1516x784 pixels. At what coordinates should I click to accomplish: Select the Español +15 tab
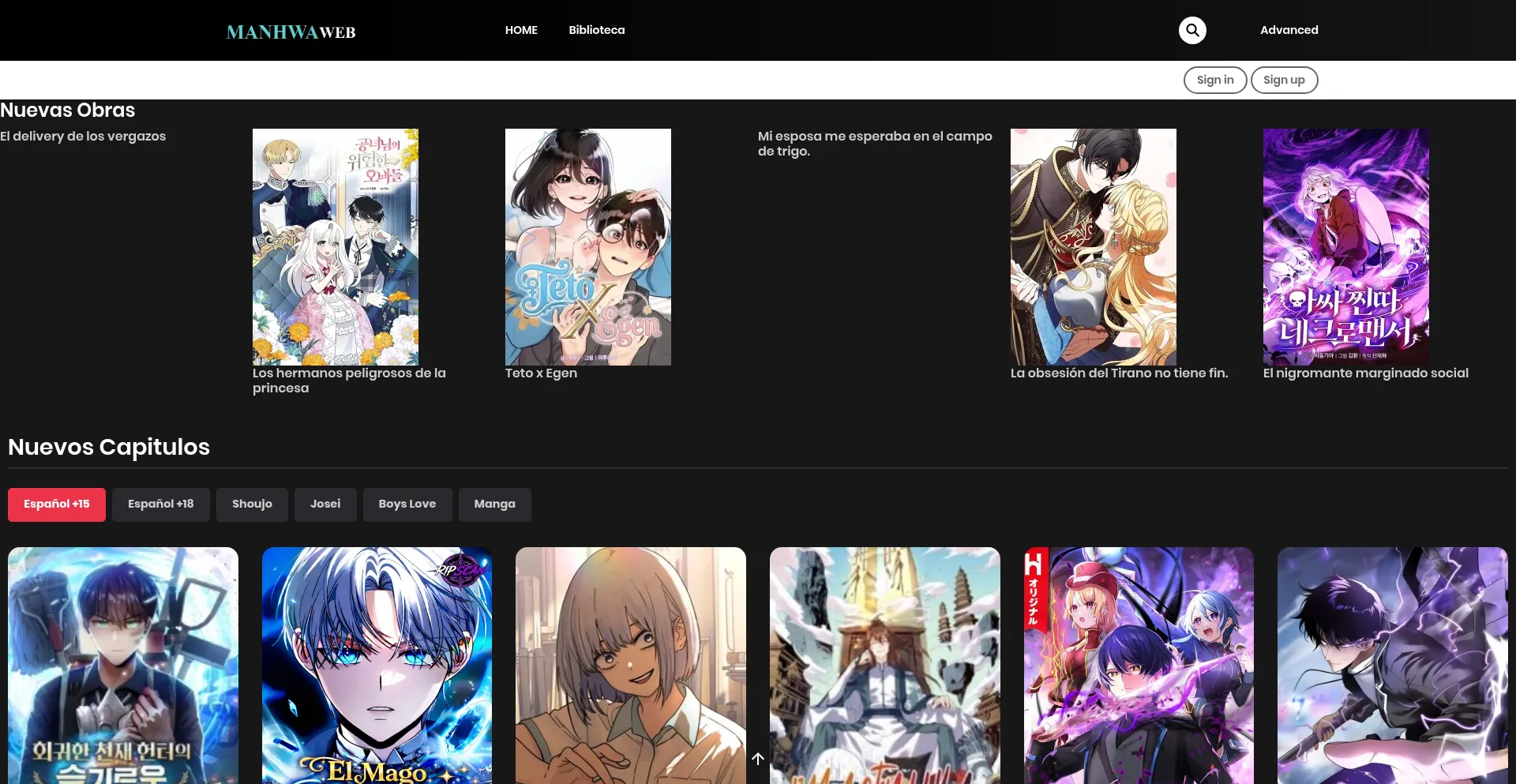(x=57, y=505)
